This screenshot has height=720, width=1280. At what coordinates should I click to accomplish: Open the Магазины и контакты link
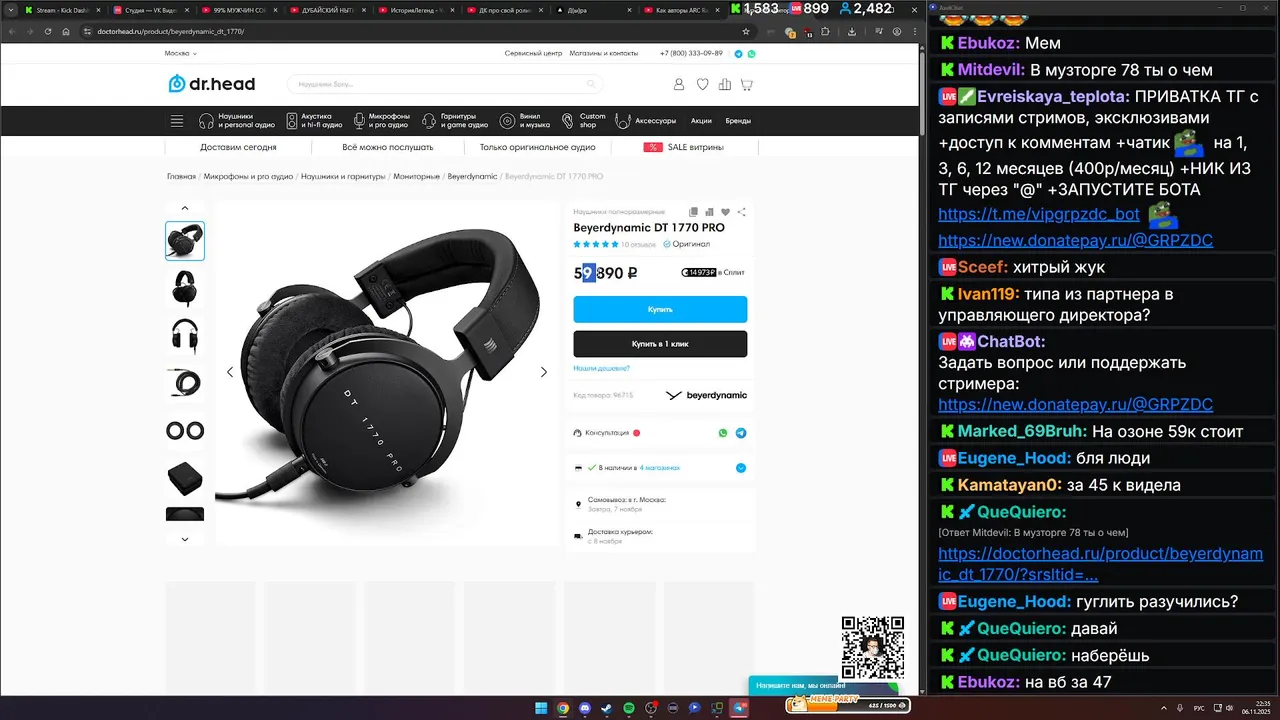click(604, 53)
